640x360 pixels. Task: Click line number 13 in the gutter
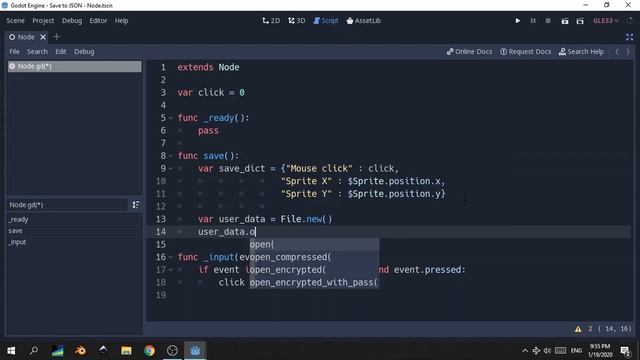tap(161, 219)
